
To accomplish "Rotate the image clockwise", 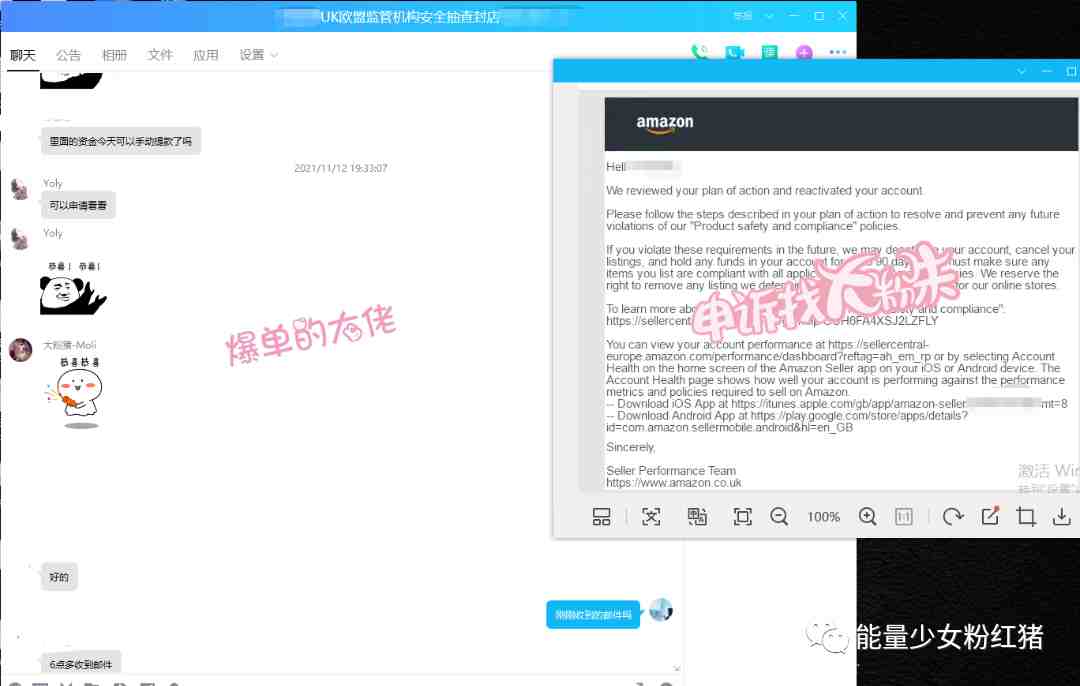I will 953,517.
